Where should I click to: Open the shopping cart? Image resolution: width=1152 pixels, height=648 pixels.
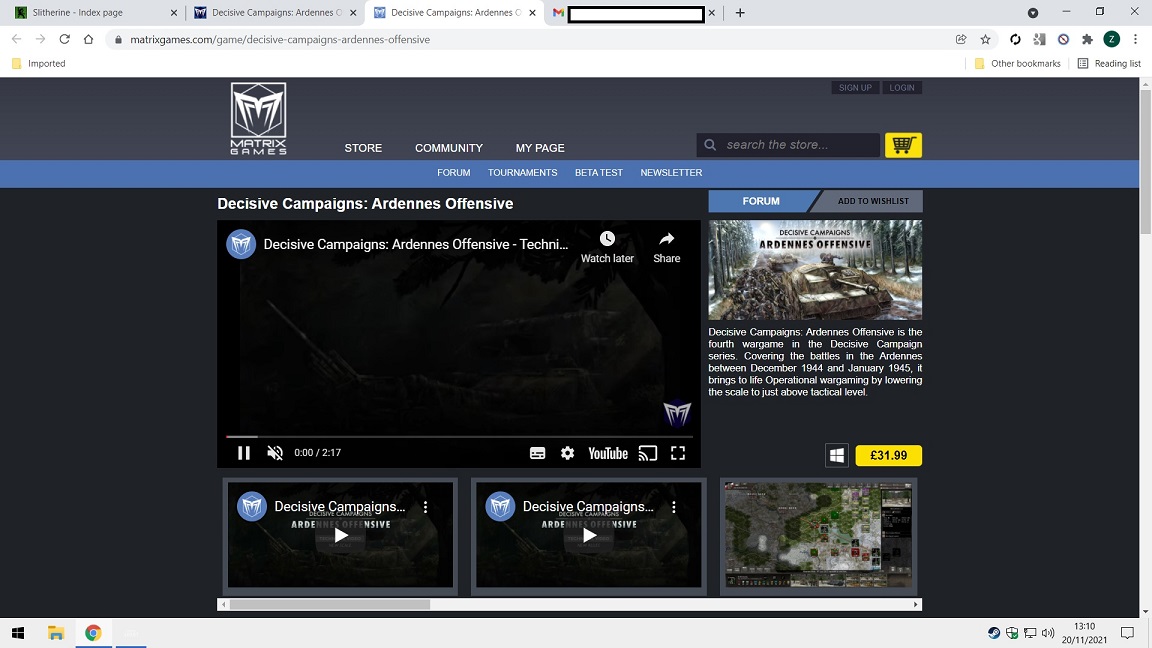(903, 145)
